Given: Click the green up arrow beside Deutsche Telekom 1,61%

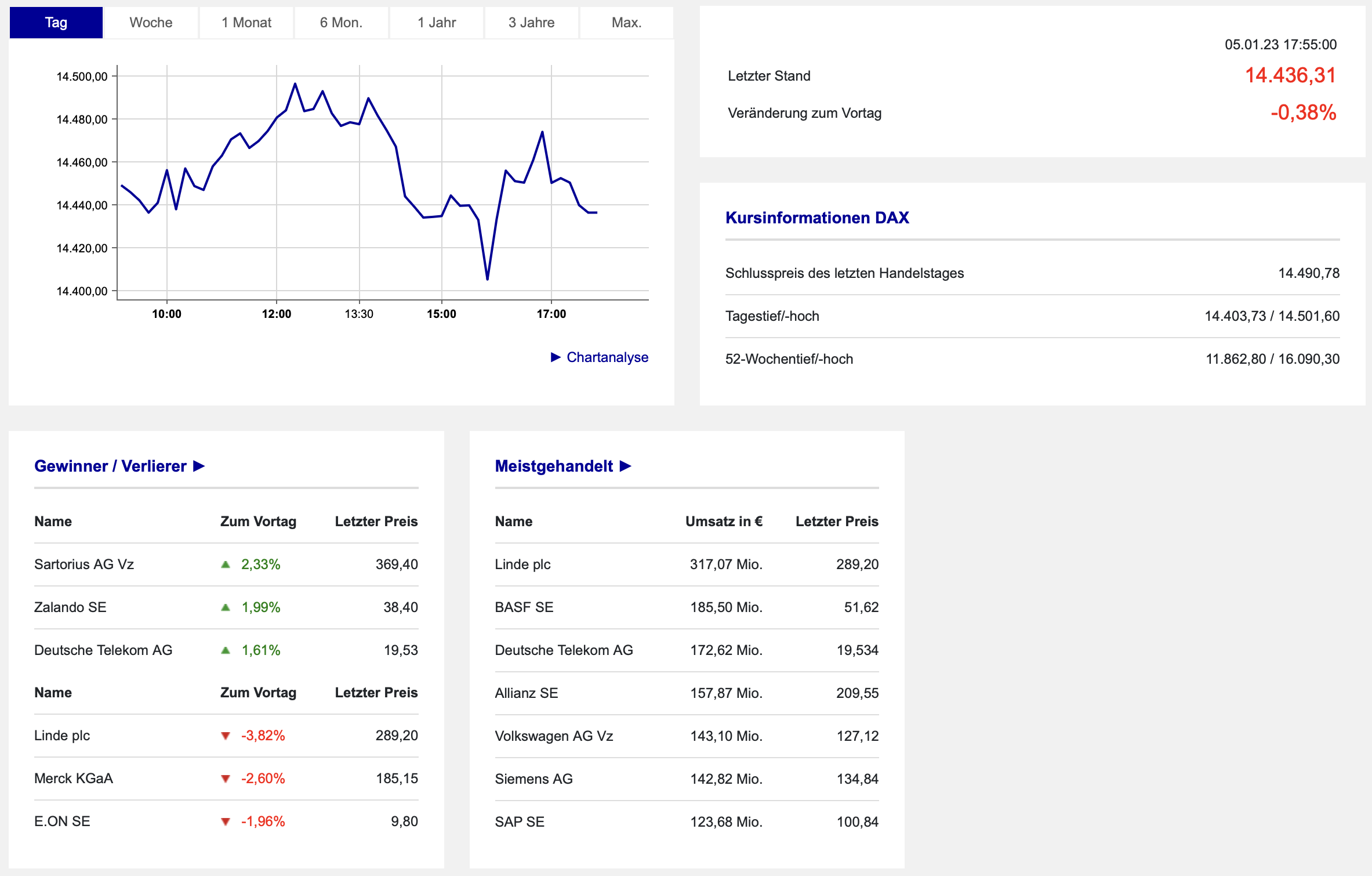Looking at the screenshot, I should pos(226,650).
